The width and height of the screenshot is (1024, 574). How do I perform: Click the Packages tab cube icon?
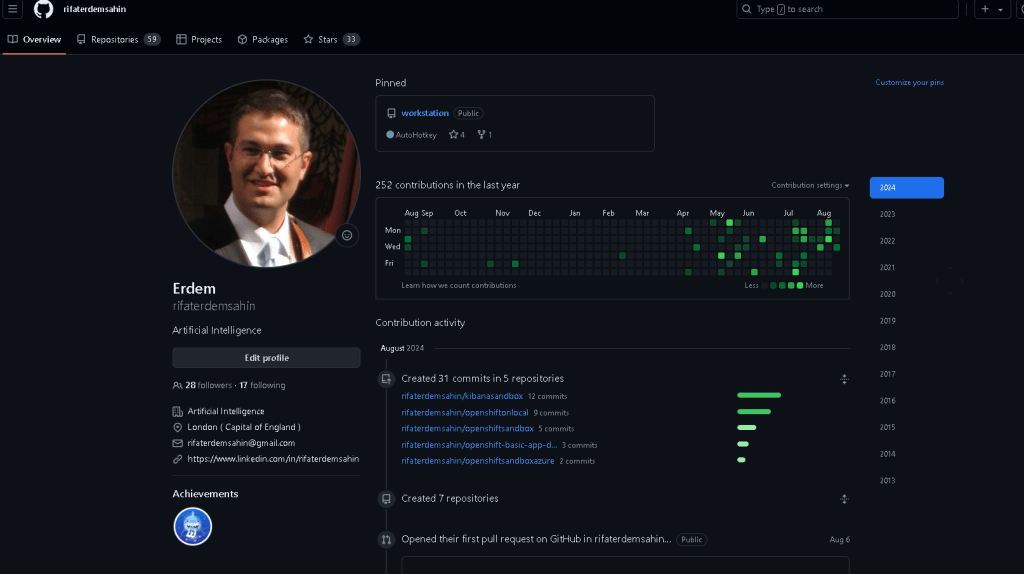coord(242,39)
